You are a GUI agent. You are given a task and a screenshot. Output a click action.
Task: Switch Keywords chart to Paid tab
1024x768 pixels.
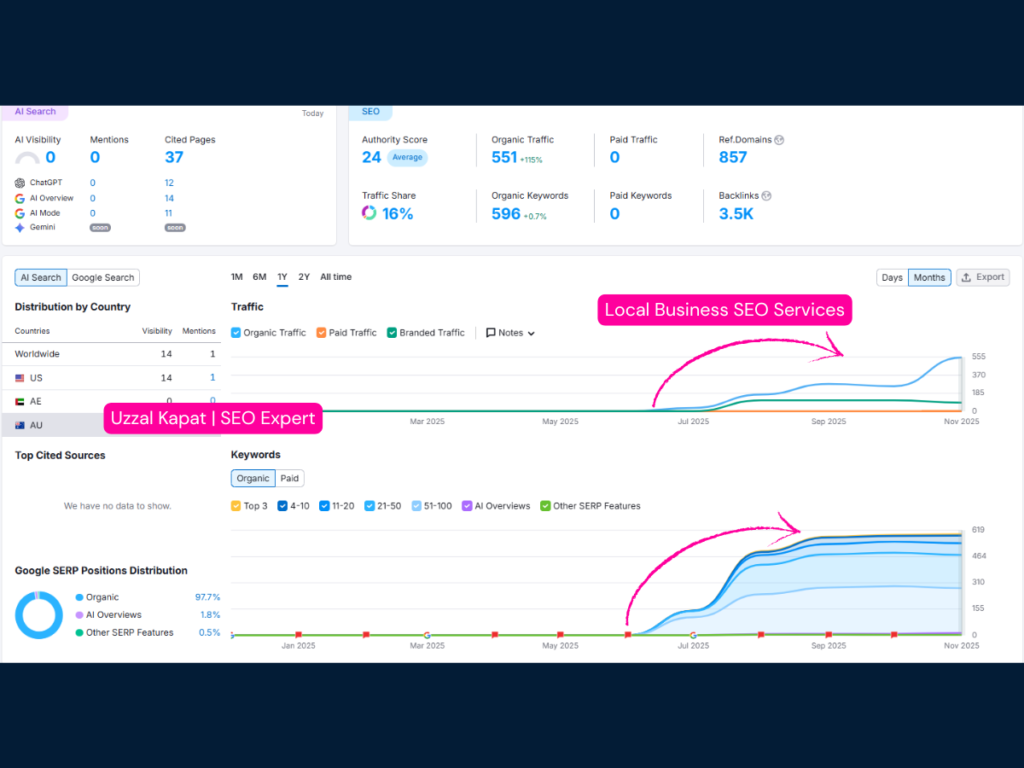(x=289, y=478)
